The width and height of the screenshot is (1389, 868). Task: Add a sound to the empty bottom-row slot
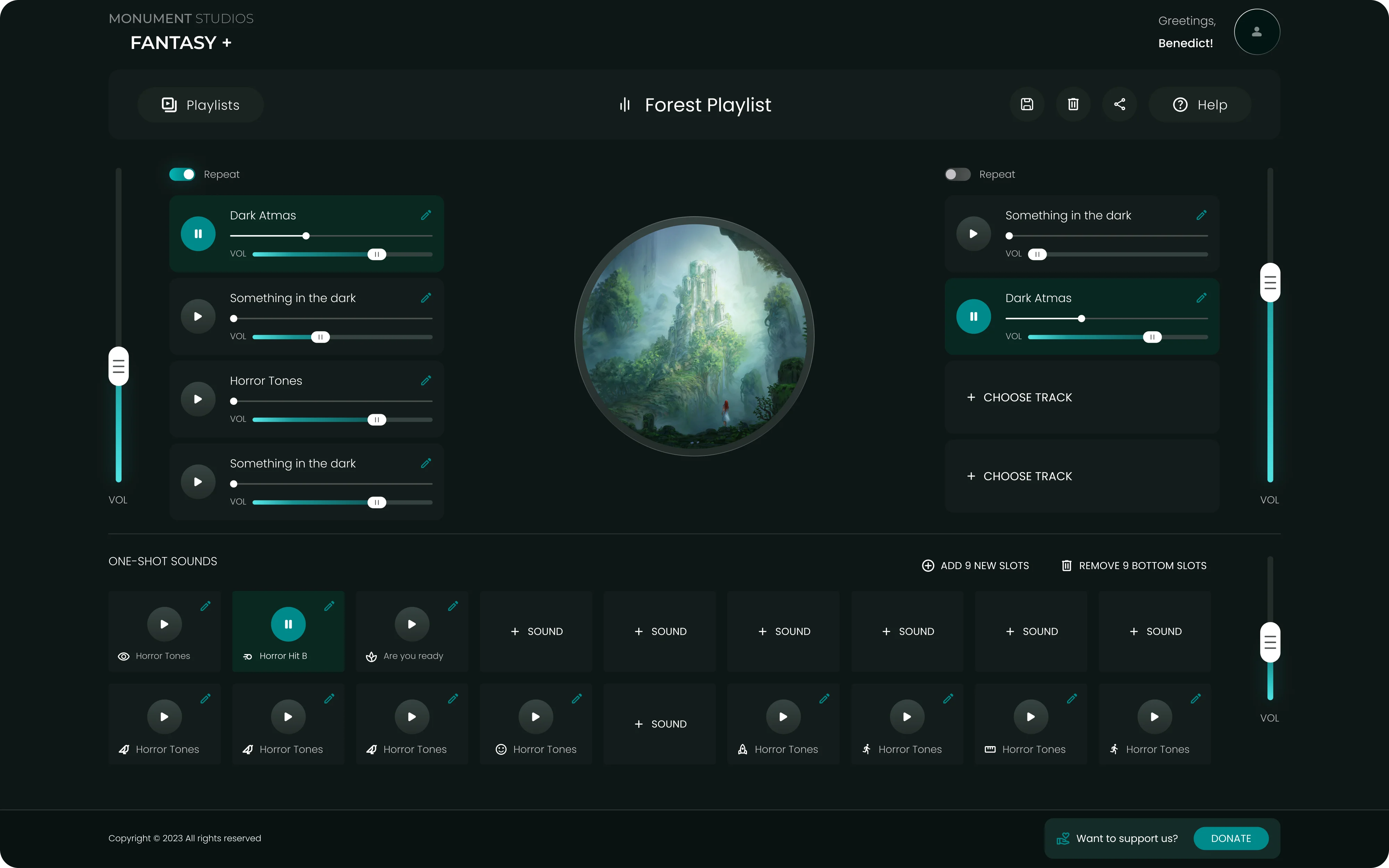659,724
